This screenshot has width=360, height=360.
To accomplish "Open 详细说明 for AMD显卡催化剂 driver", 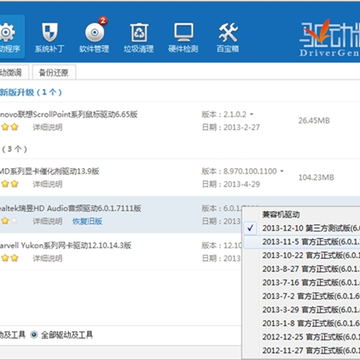I will (x=47, y=184).
